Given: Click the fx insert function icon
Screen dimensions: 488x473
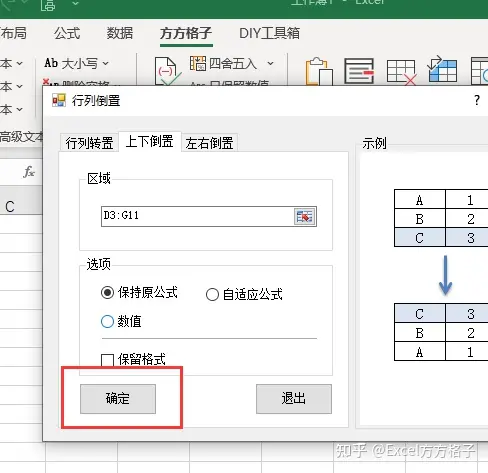Looking at the screenshot, I should coord(29,172).
